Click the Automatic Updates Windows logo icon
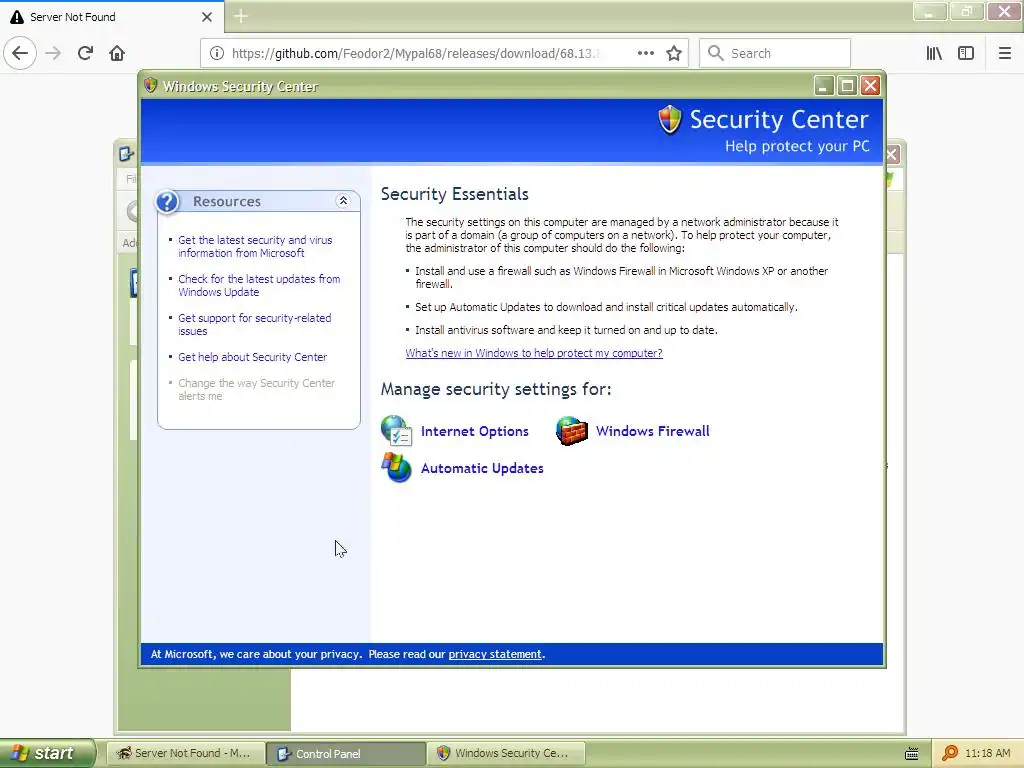The image size is (1024, 768). (396, 468)
